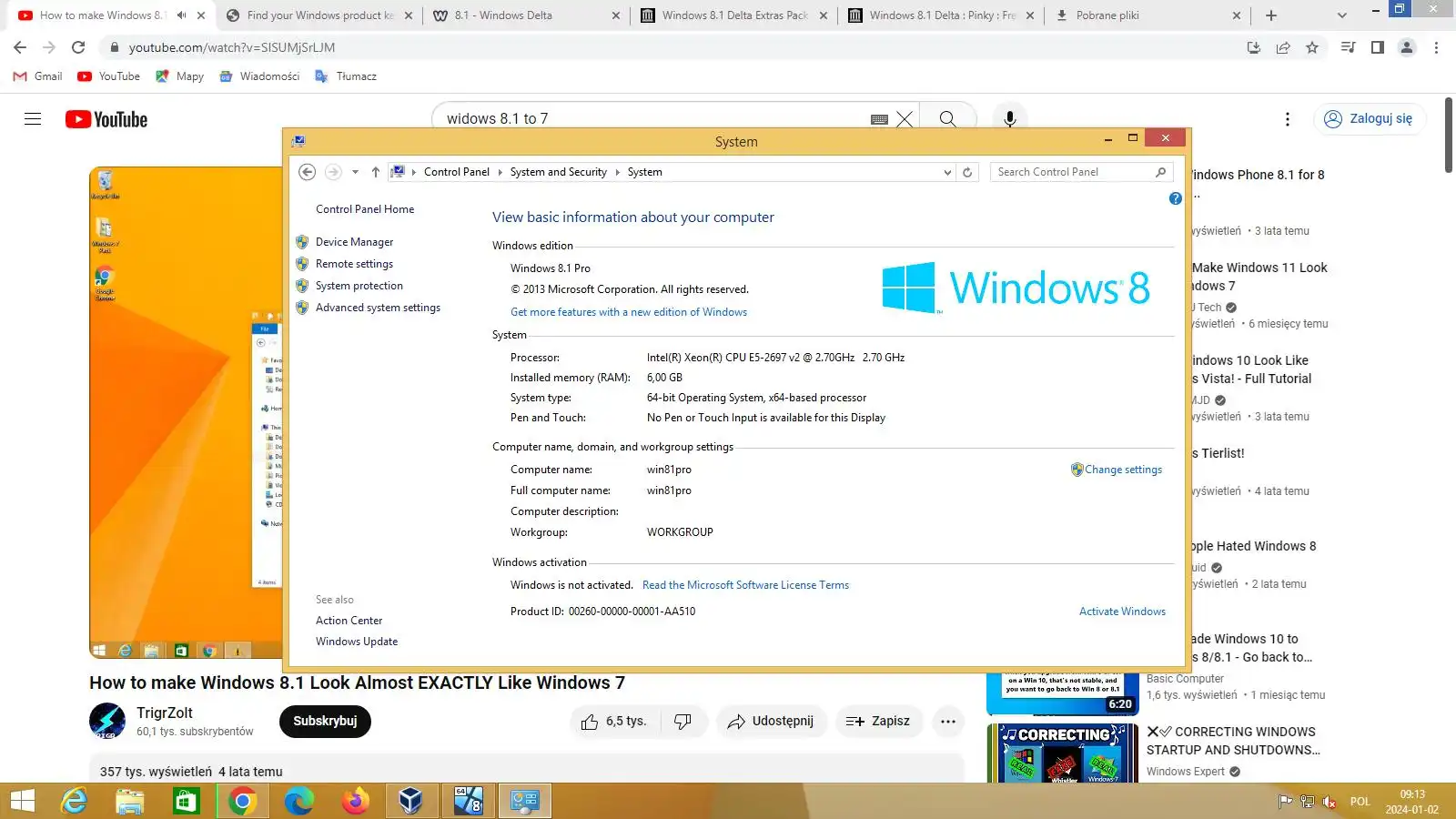The image size is (1456, 819).
Task: Open the Chrome profile avatar
Action: click(x=1407, y=47)
